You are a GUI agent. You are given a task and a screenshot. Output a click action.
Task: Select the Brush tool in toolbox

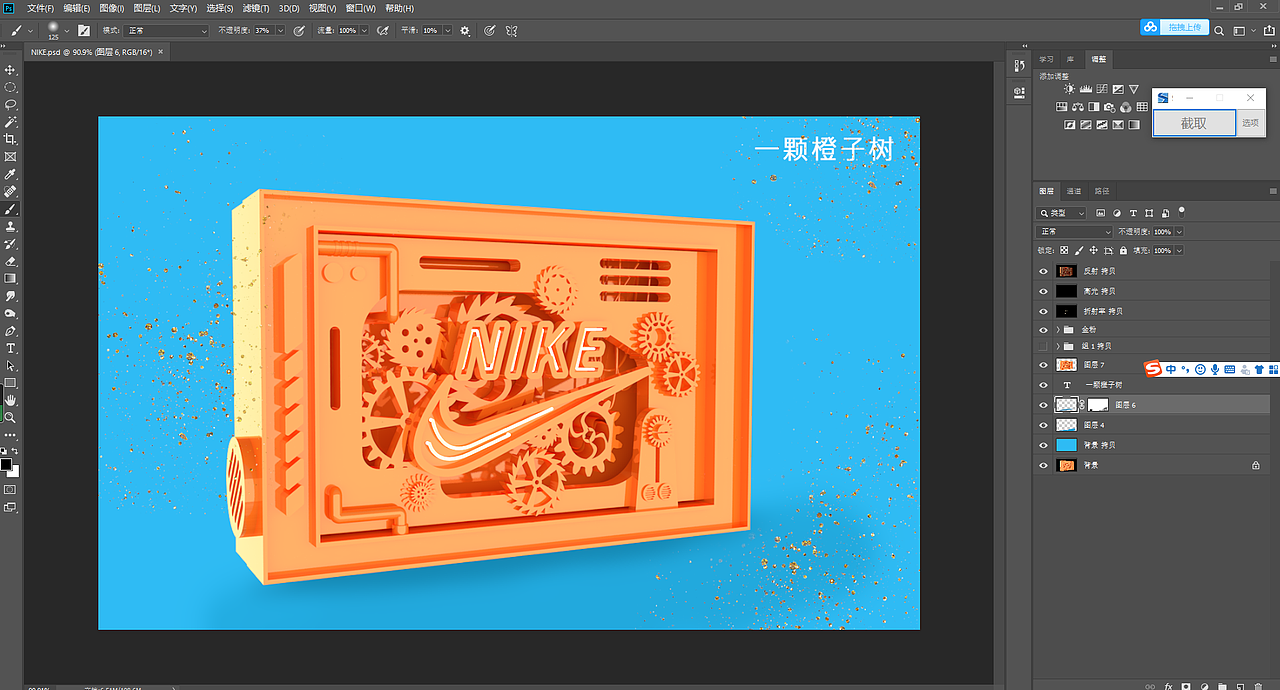point(11,209)
